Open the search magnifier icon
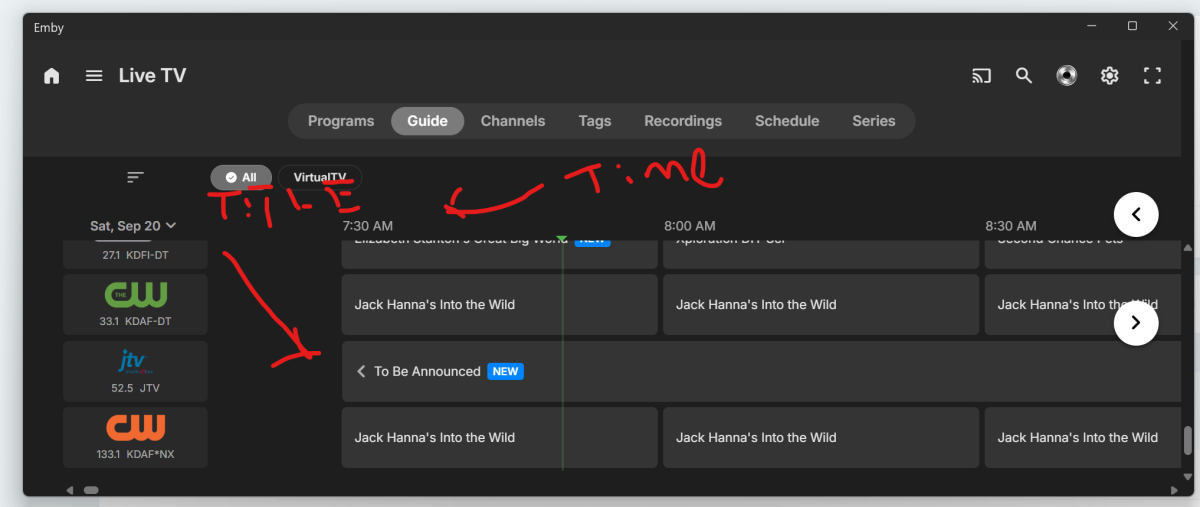 1023,76
